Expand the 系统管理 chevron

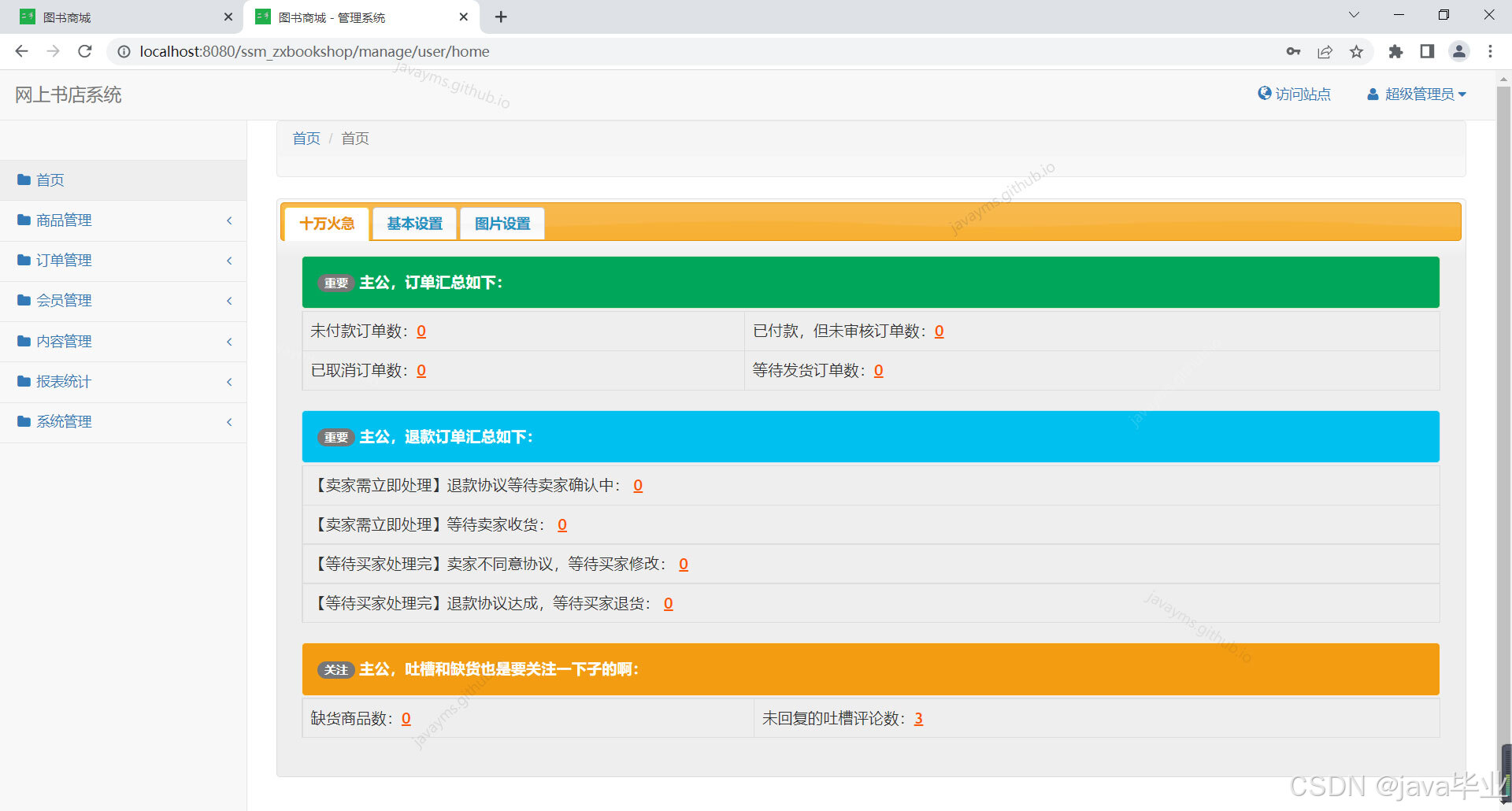tap(229, 422)
